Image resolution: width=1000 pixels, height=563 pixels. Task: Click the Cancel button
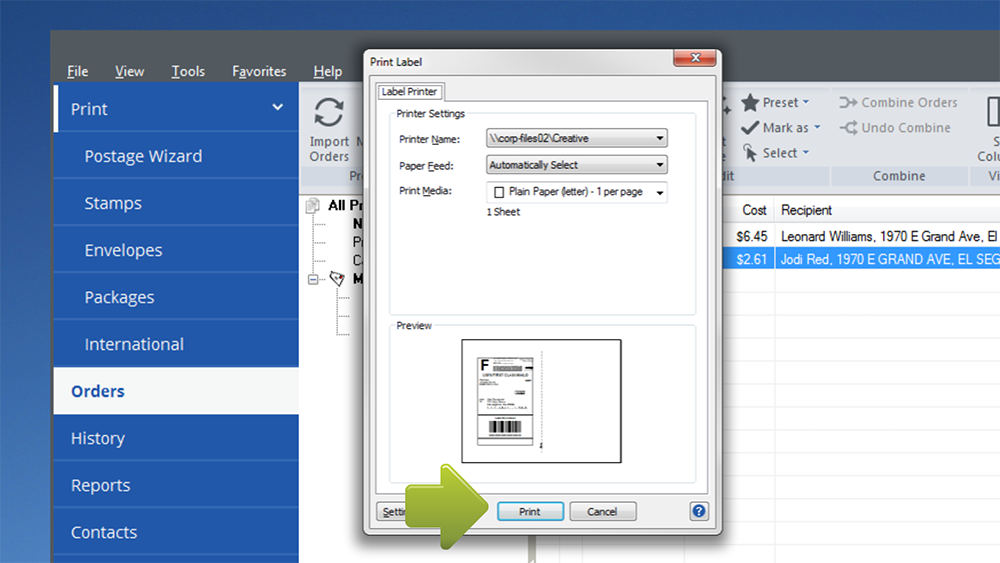point(602,511)
